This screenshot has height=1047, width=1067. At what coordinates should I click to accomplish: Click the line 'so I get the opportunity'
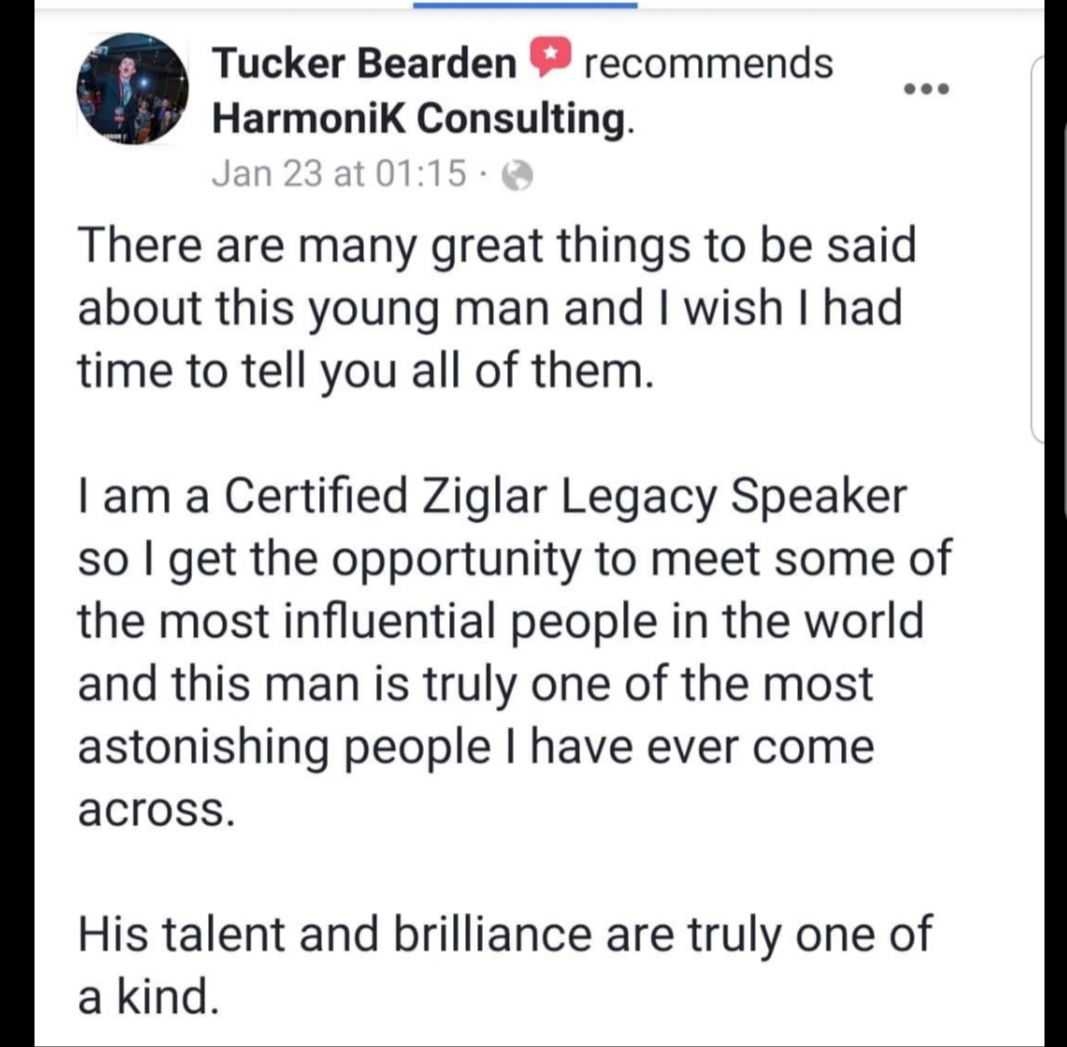point(514,559)
